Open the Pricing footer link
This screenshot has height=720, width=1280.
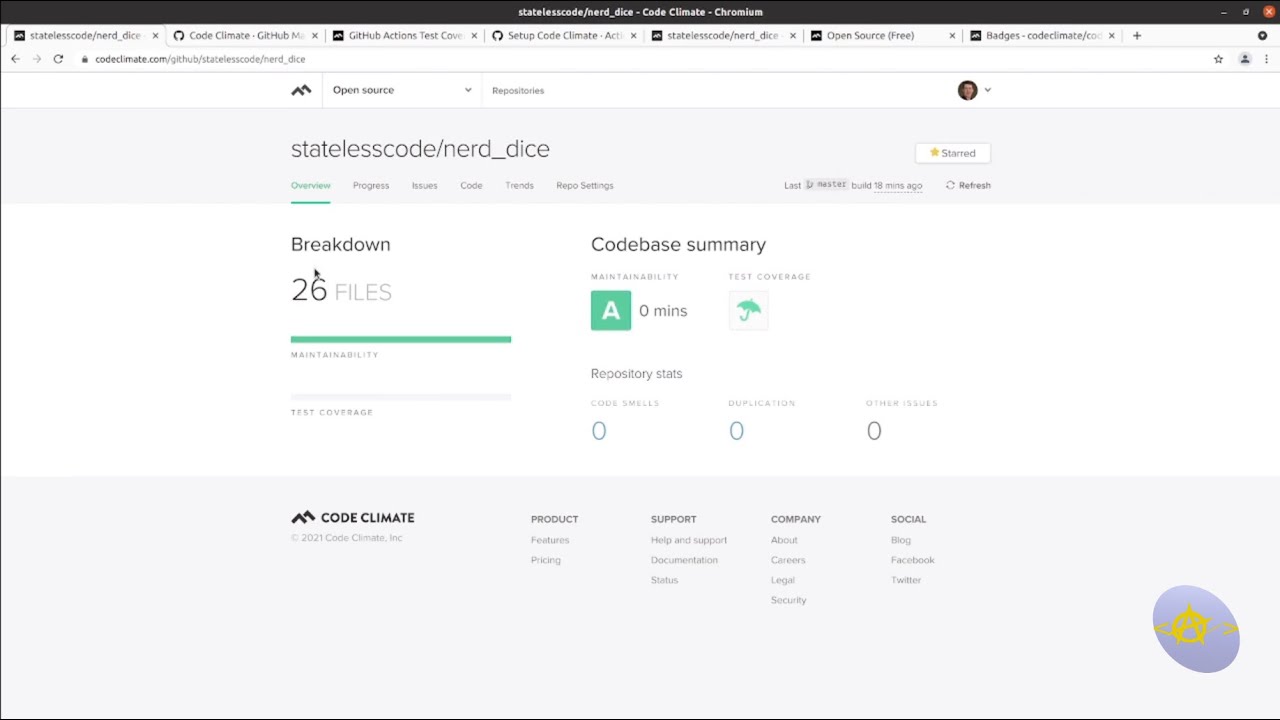point(546,560)
